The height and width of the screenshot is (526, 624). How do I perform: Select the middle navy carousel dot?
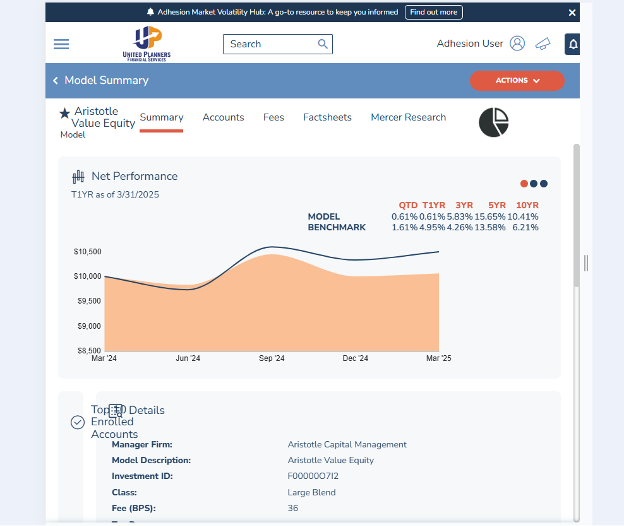pyautogui.click(x=534, y=183)
